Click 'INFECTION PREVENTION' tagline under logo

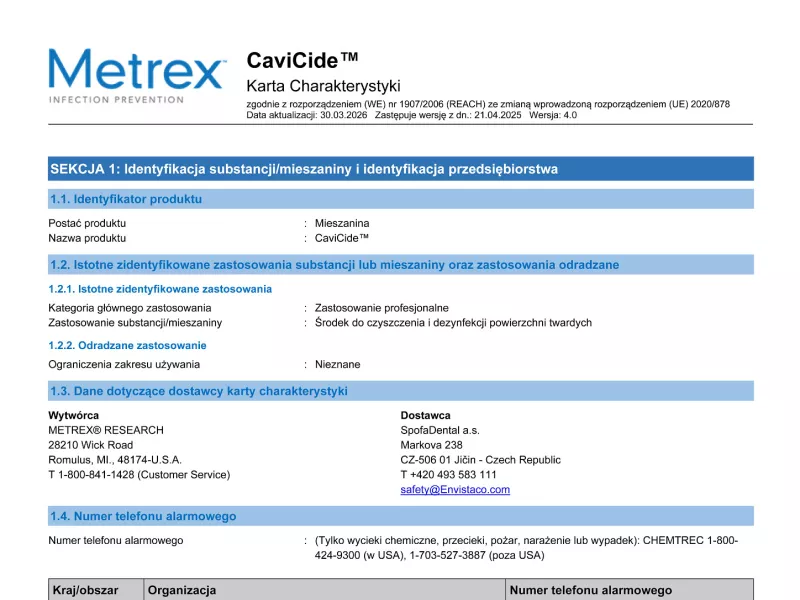[x=116, y=100]
